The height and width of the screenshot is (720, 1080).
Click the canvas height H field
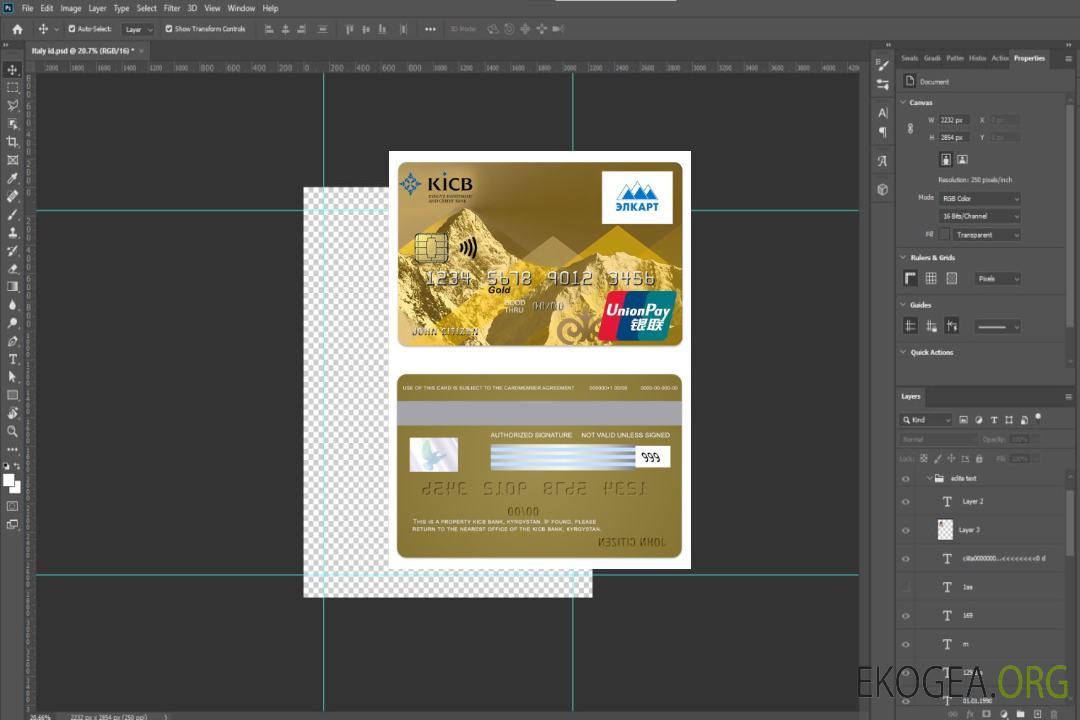point(954,138)
